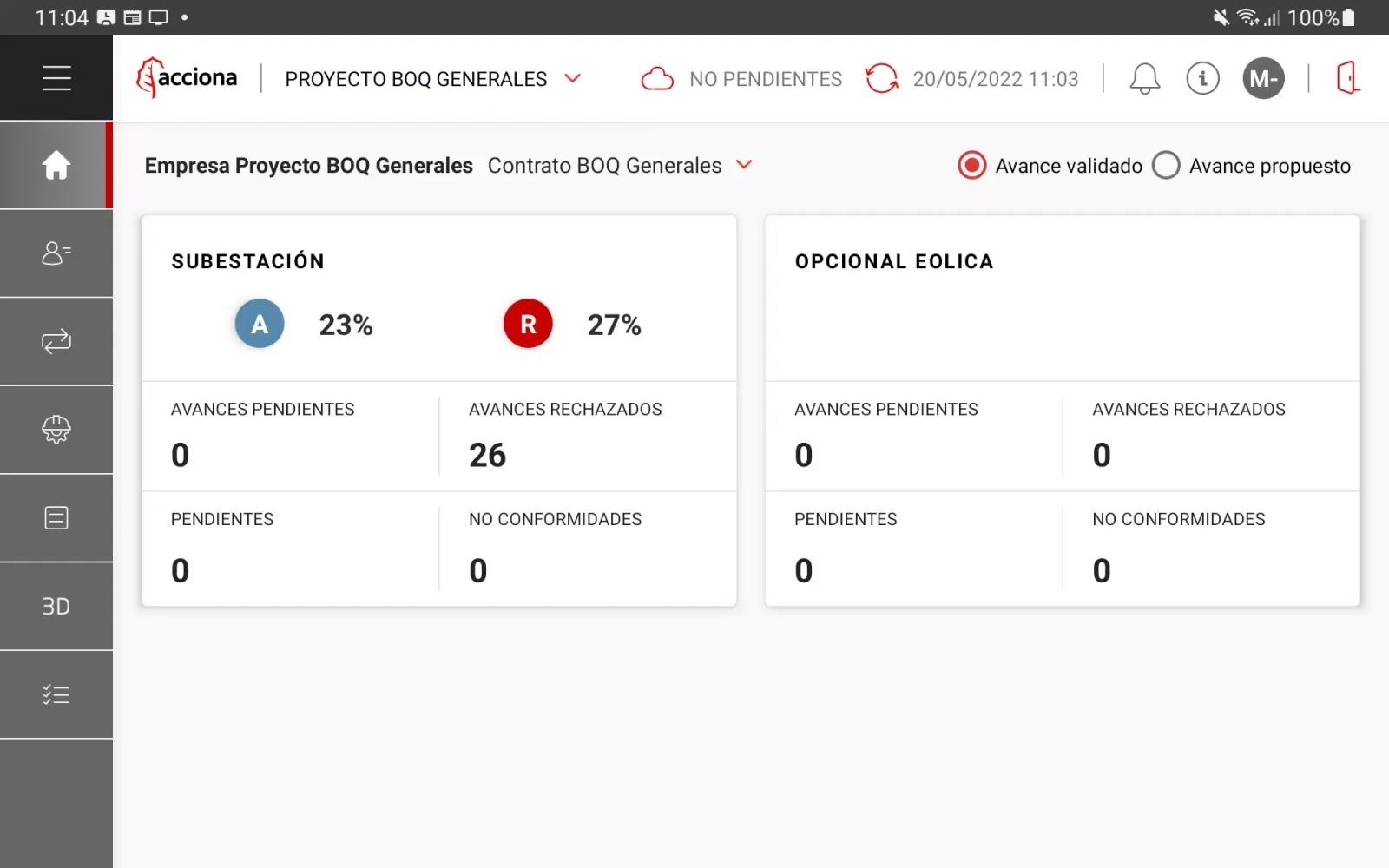Open the notifications bell
1389x868 pixels.
1144,79
